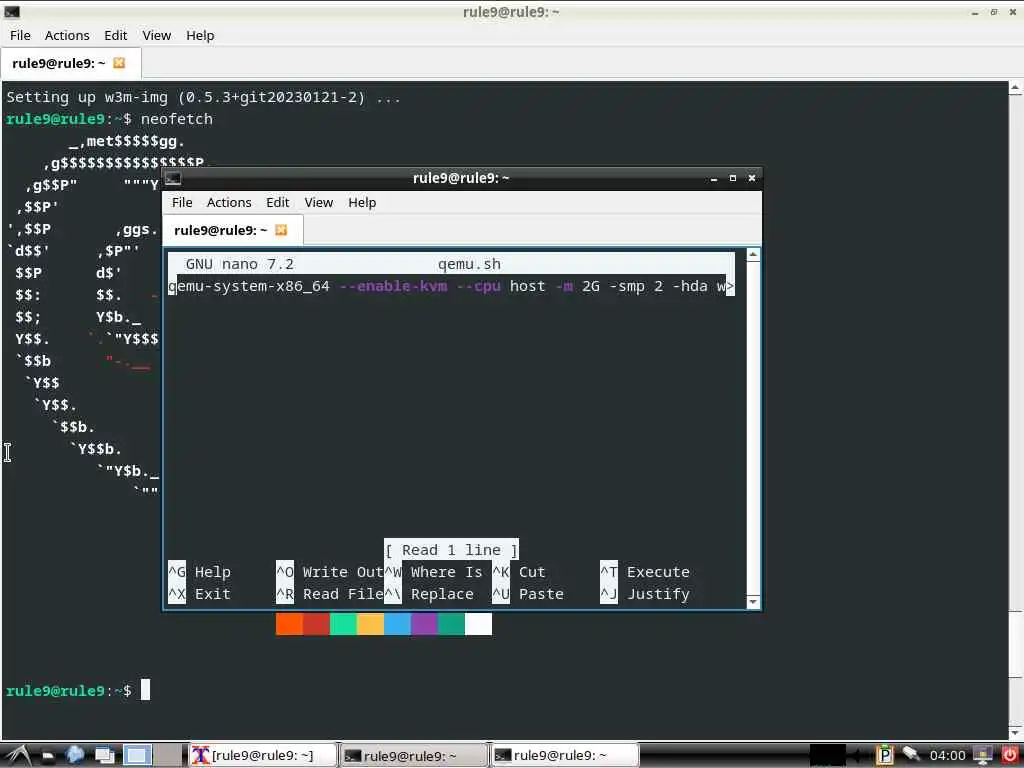
Task: Click '--enable-kvm' option in nano line
Action: pos(394,286)
